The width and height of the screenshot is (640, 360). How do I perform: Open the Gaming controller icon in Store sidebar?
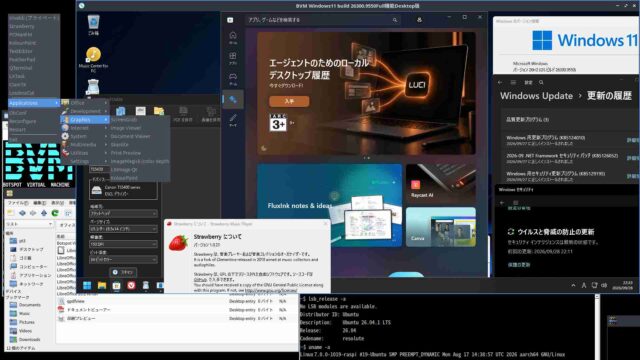(x=233, y=79)
